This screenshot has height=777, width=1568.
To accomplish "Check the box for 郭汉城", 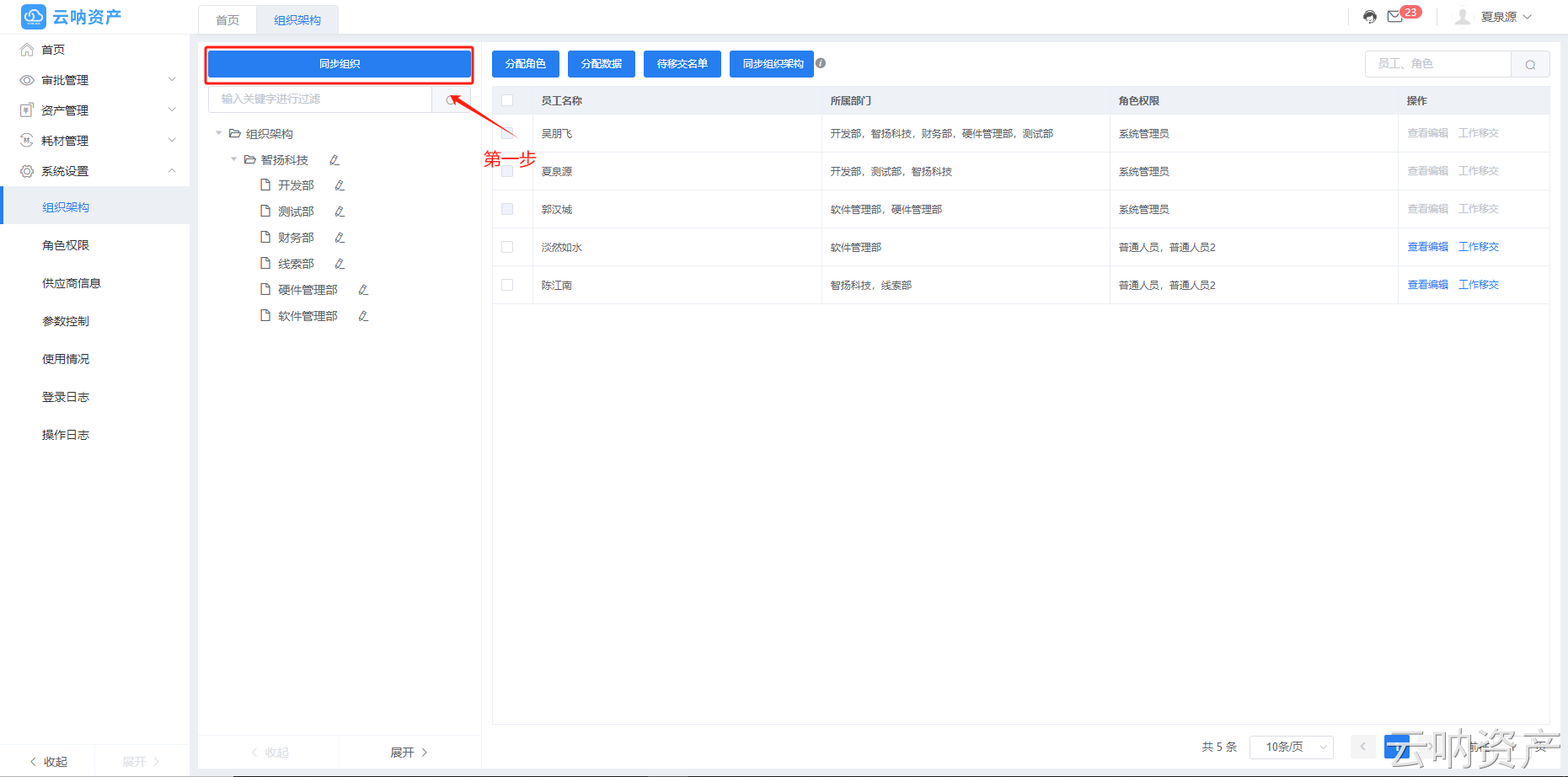I will click(x=507, y=209).
